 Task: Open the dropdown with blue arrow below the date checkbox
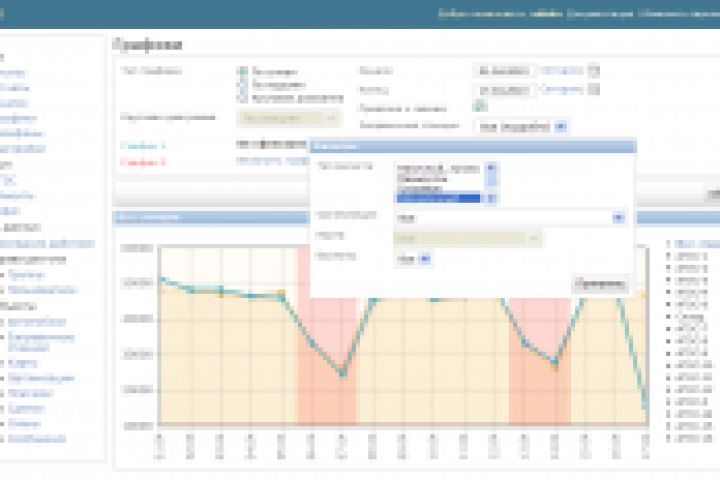(x=522, y=127)
